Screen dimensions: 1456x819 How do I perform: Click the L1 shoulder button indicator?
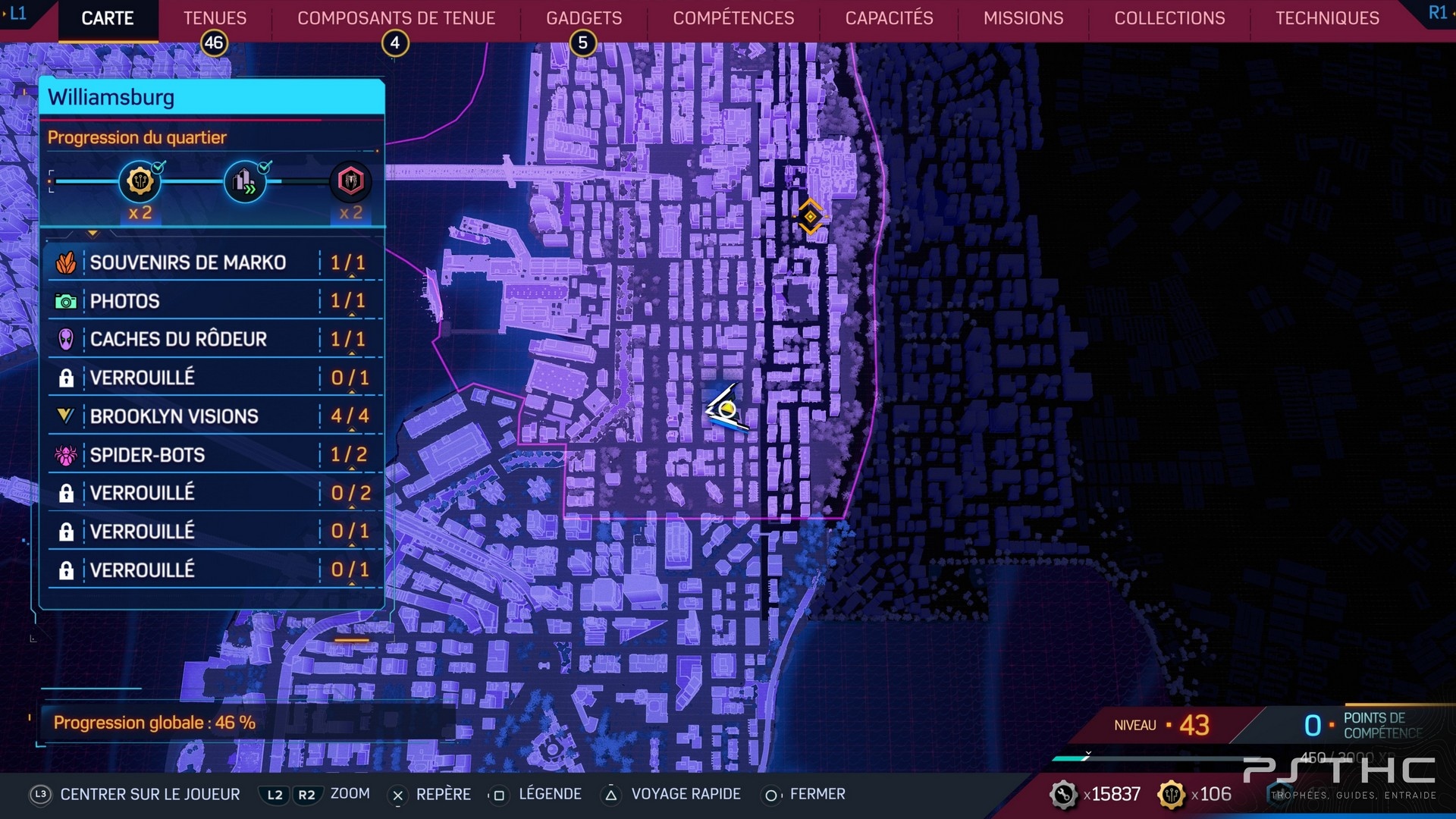click(x=17, y=13)
